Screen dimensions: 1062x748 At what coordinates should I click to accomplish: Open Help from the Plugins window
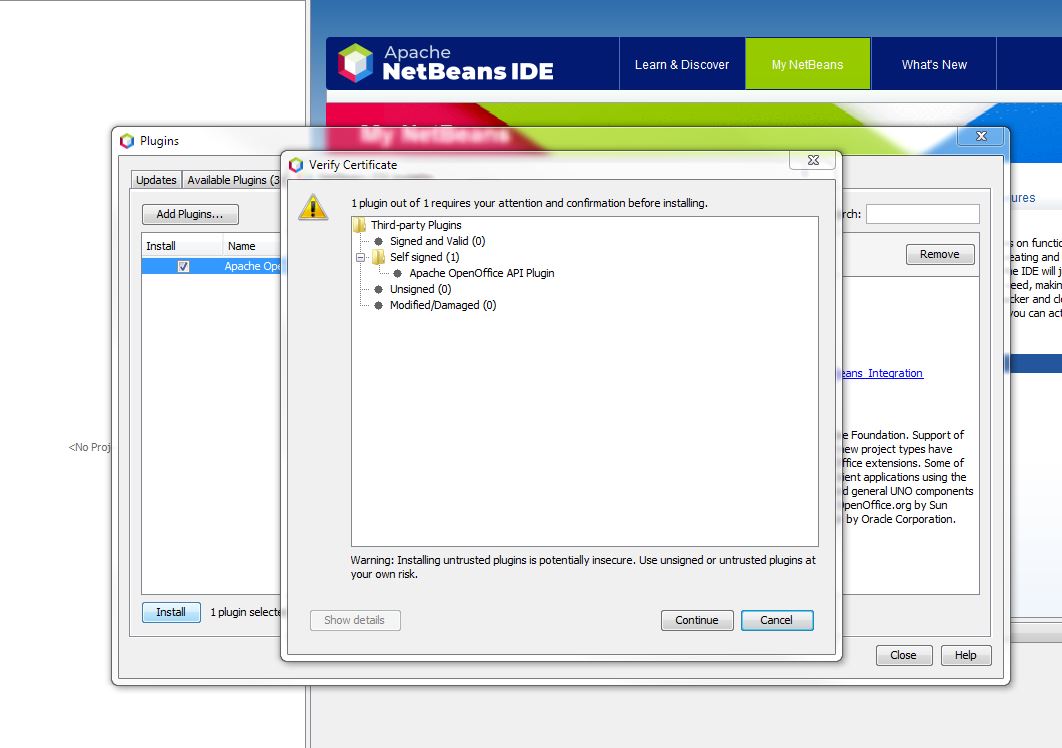tap(966, 655)
